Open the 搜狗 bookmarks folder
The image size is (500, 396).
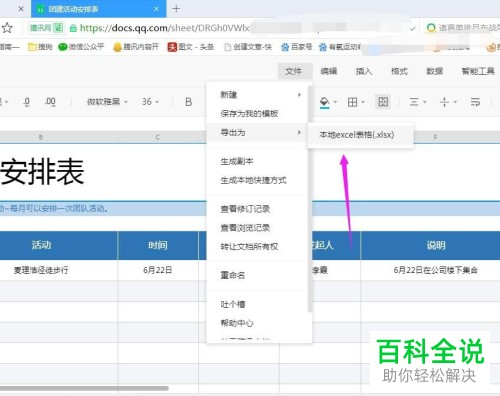coord(40,47)
